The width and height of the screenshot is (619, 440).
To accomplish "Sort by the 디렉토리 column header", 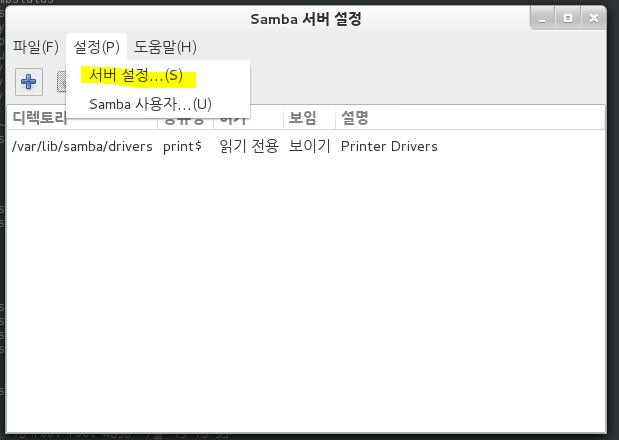I will tap(82, 118).
